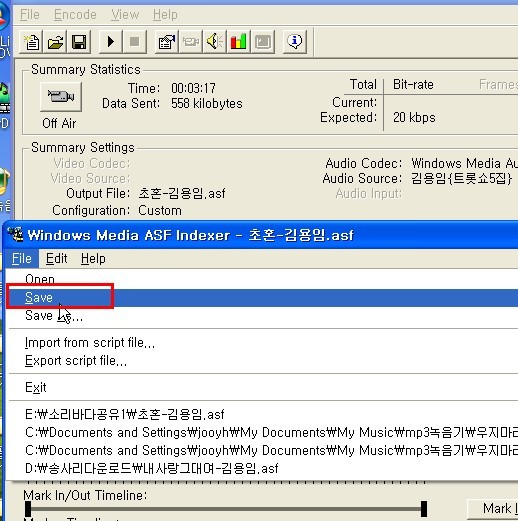Click the Open folder toolbar icon
Screen dimensions: 518x521
(55, 42)
